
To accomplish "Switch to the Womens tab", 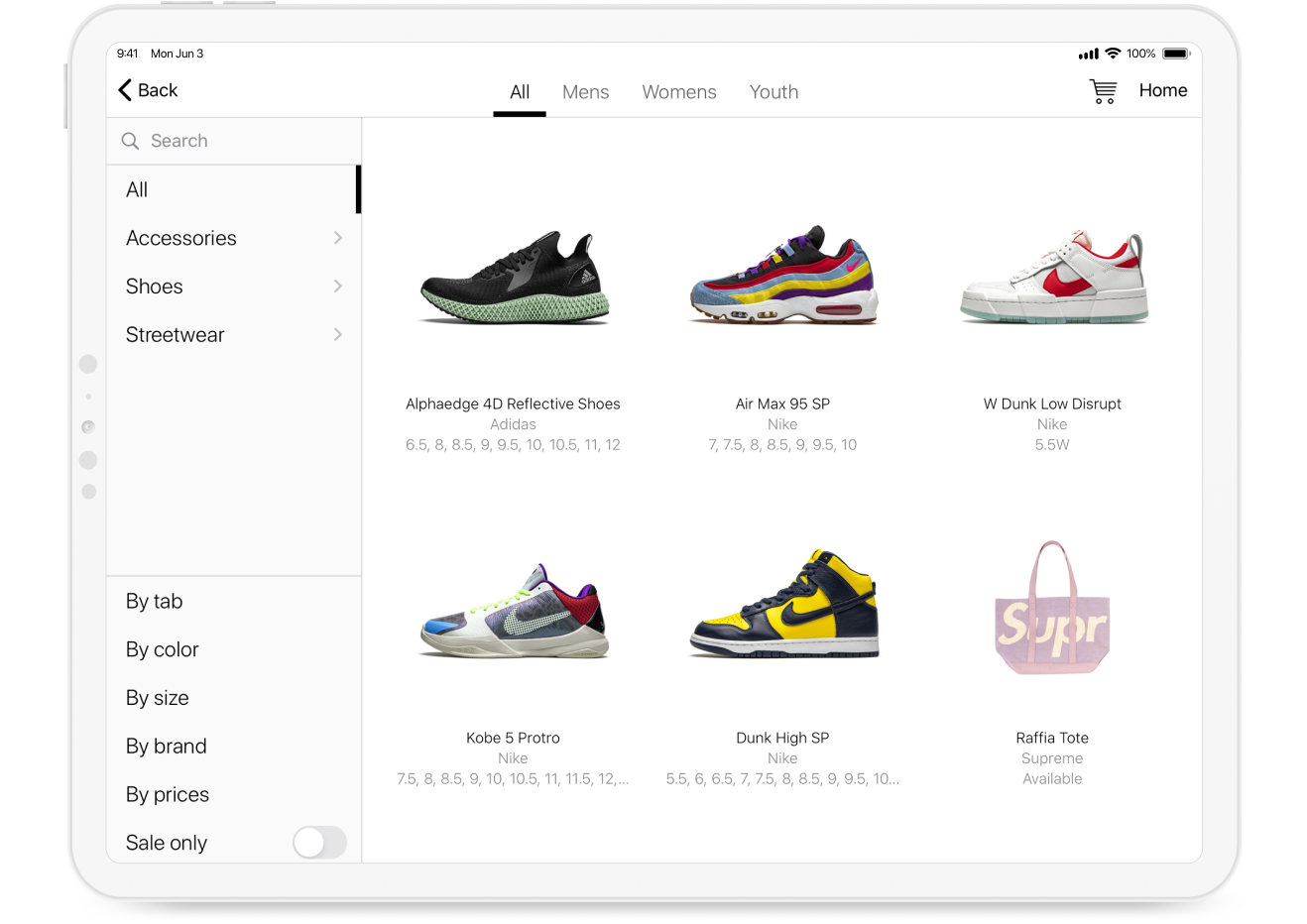I will 679,91.
